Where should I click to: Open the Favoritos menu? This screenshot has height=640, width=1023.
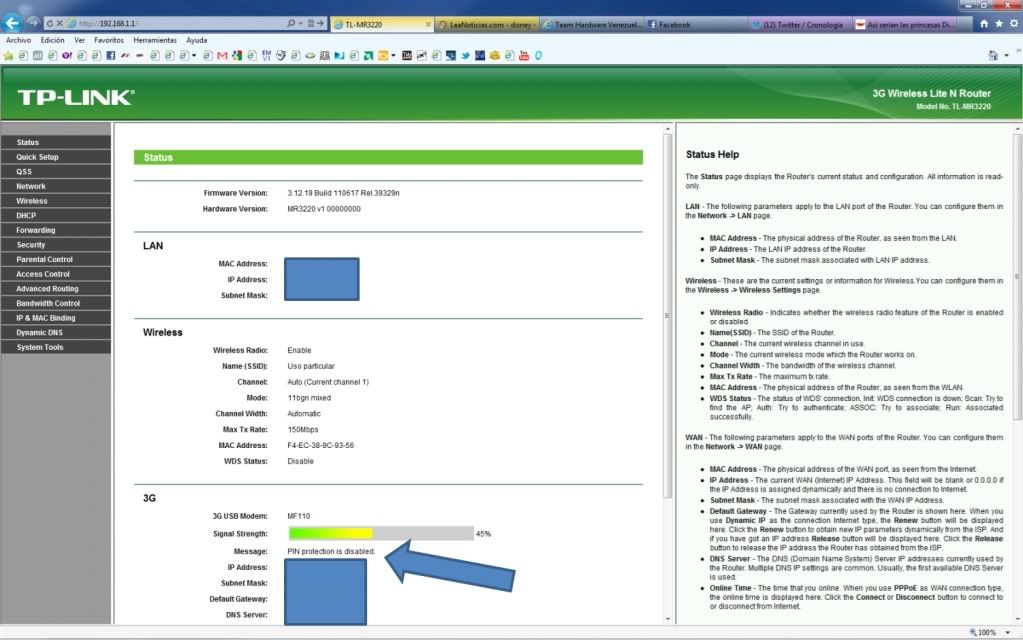pos(109,40)
